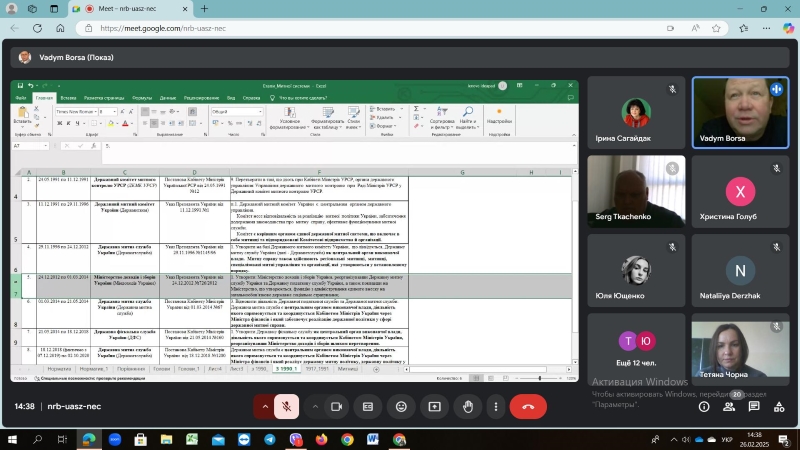800x450 pixels.
Task: Open the activities icon
Action: point(779,407)
